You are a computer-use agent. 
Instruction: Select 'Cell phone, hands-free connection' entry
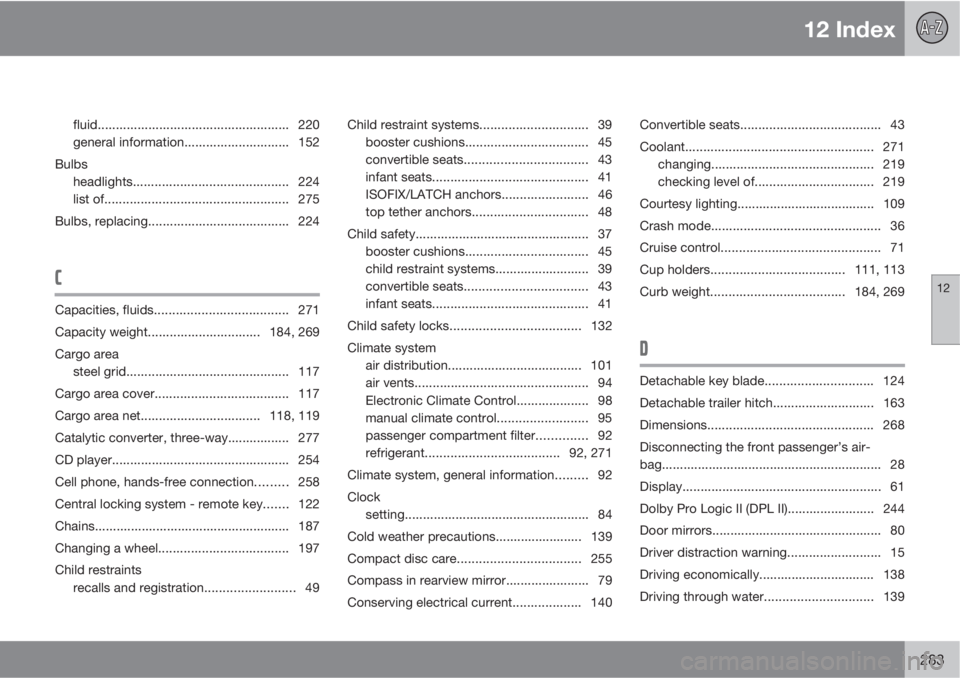(187, 481)
